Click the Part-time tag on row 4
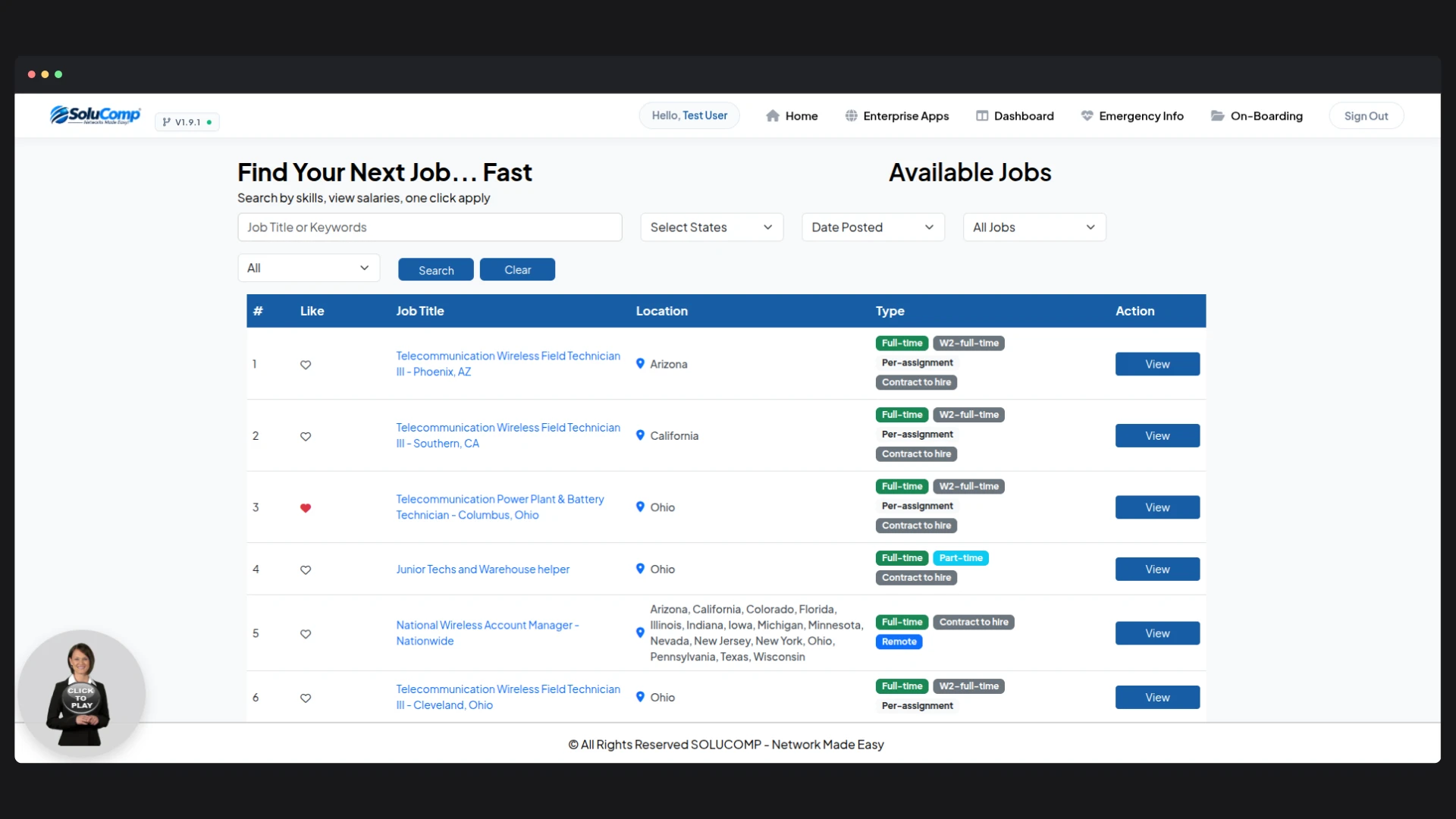The image size is (1456, 819). click(x=961, y=558)
